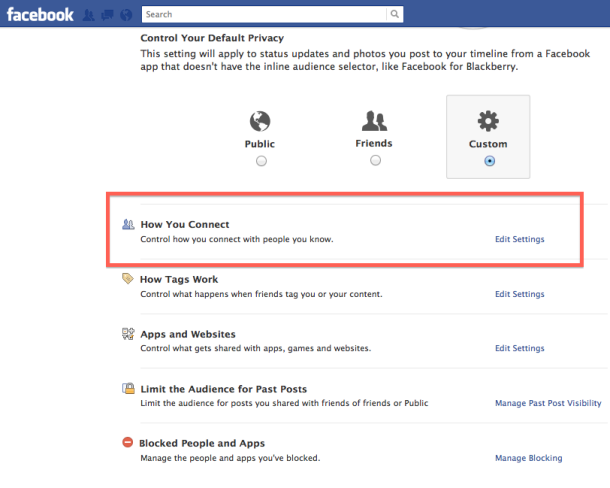Select the Friends radio button

[375, 160]
